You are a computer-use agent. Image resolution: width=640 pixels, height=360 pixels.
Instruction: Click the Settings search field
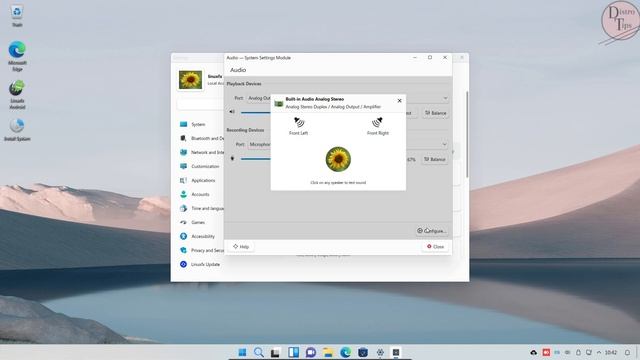200,104
